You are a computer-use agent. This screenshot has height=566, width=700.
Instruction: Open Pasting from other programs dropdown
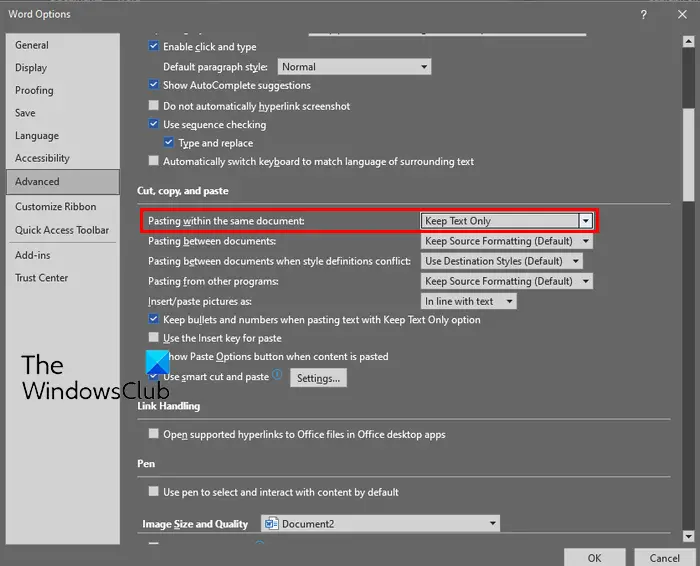tap(507, 281)
